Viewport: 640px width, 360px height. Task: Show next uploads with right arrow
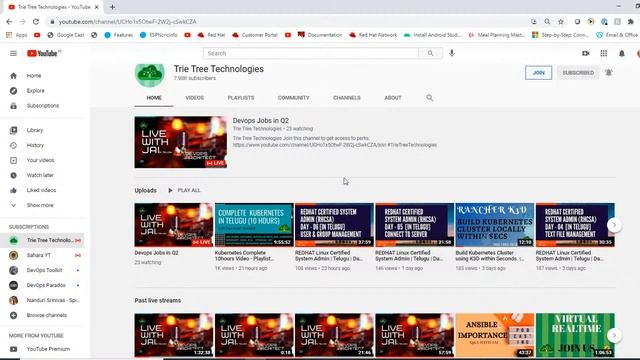point(614,225)
